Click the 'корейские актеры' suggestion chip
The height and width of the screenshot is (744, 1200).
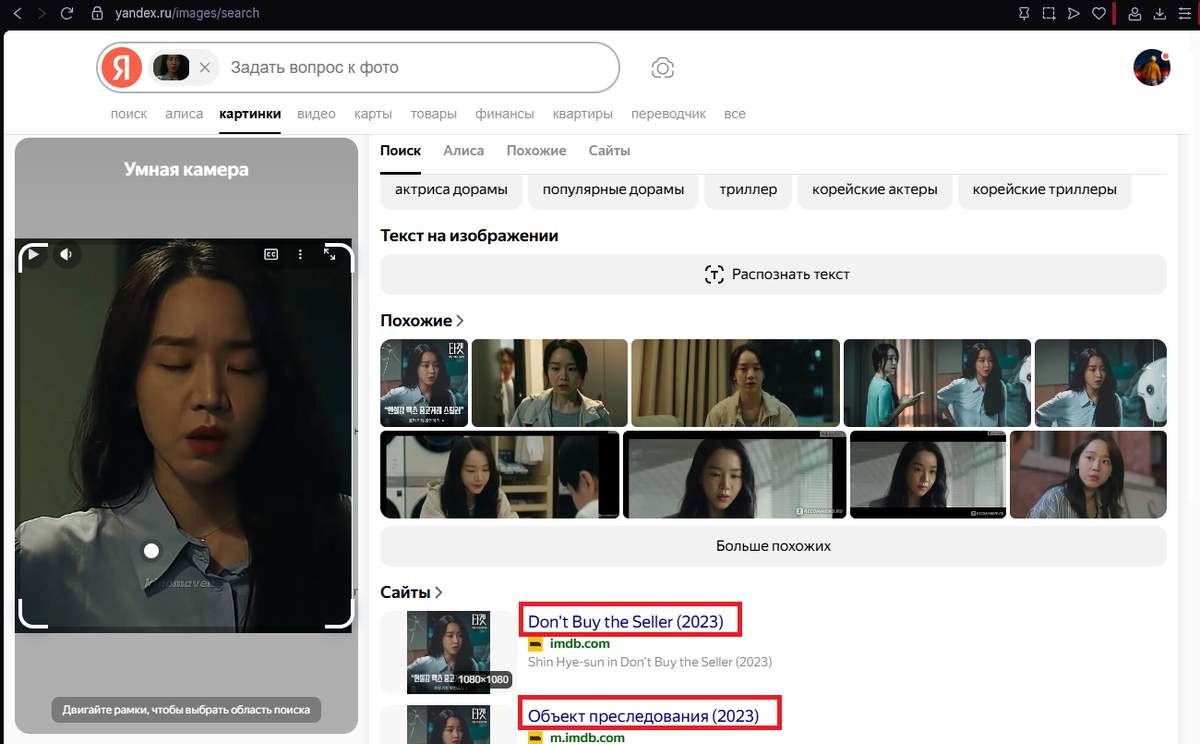point(875,189)
